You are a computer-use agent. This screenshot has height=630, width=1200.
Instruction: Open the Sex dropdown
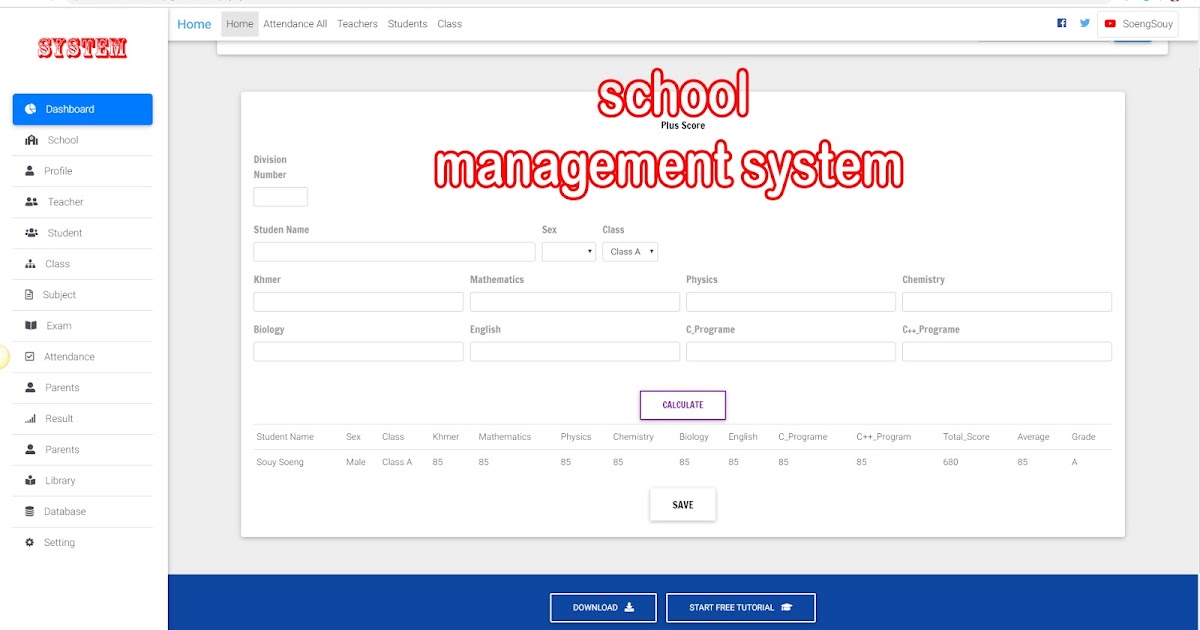pyautogui.click(x=569, y=252)
